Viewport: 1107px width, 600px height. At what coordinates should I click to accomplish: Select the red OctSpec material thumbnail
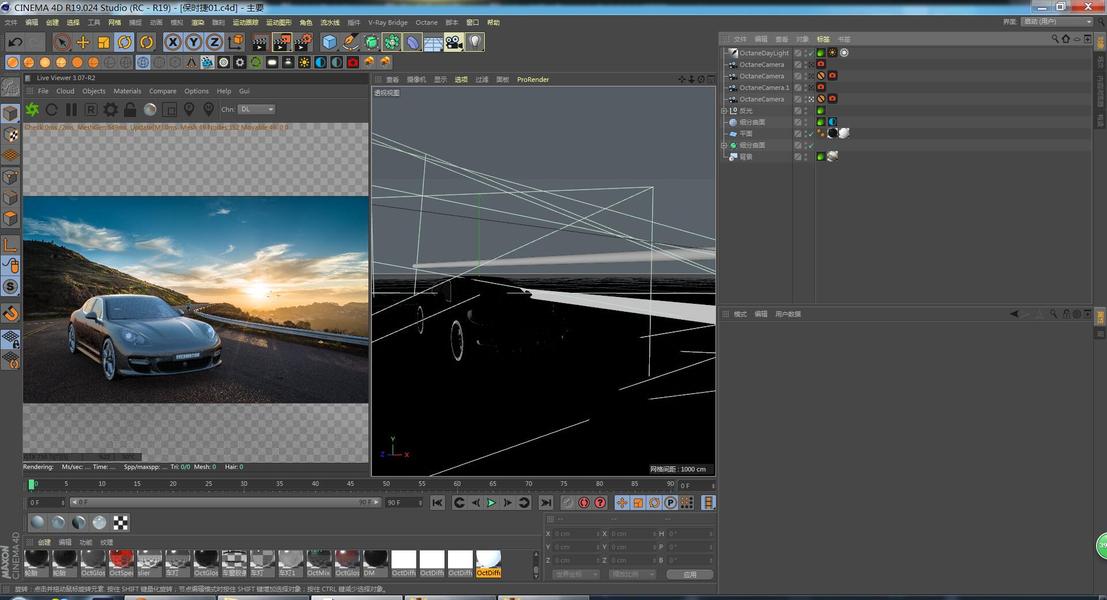tap(121, 563)
